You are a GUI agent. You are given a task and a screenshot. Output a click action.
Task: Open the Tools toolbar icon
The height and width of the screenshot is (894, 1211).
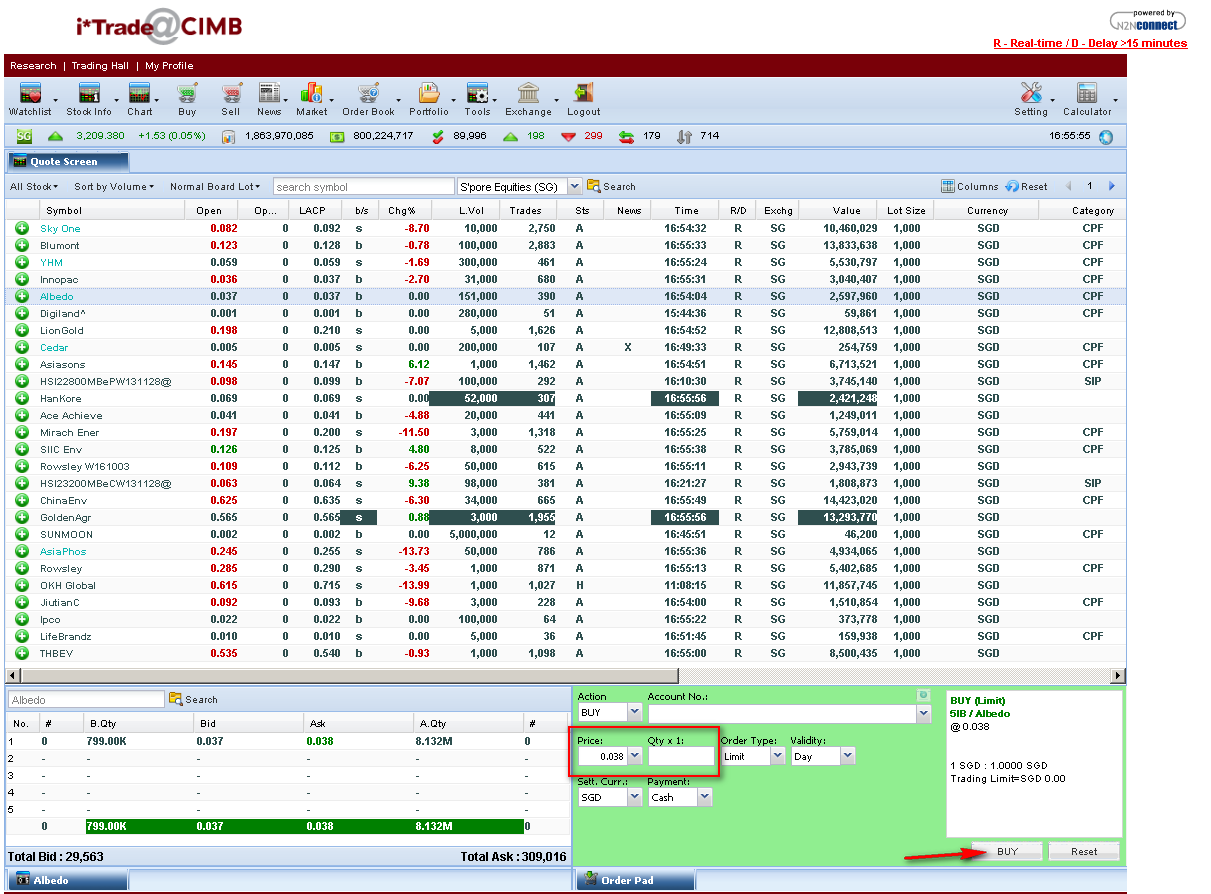pos(477,94)
